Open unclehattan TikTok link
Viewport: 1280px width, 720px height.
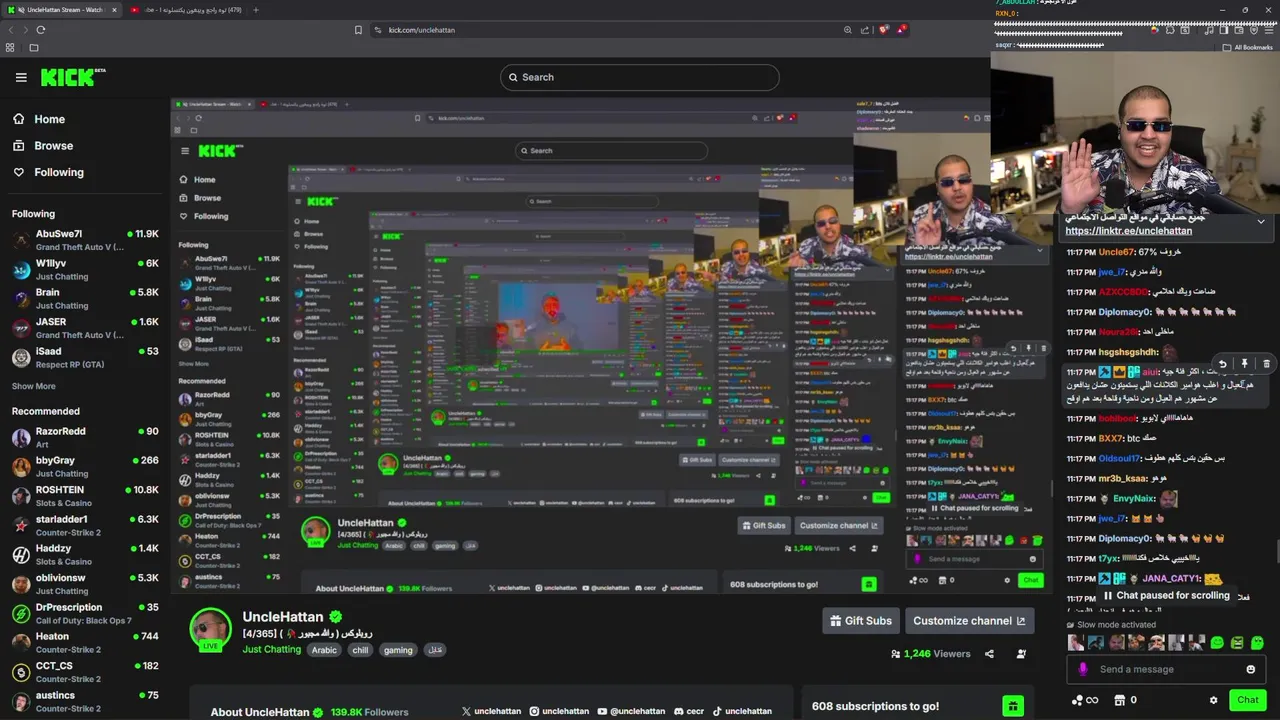click(x=741, y=711)
